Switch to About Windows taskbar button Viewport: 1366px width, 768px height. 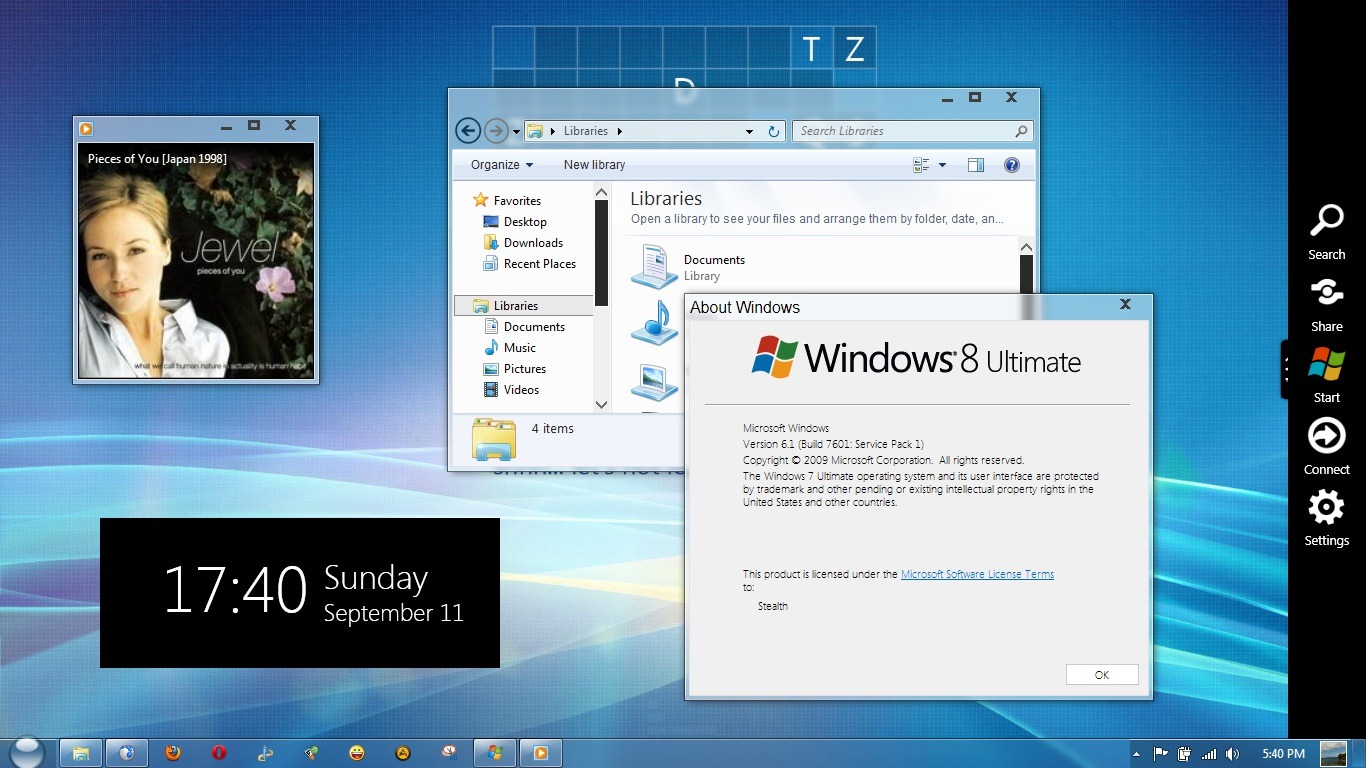(x=495, y=753)
